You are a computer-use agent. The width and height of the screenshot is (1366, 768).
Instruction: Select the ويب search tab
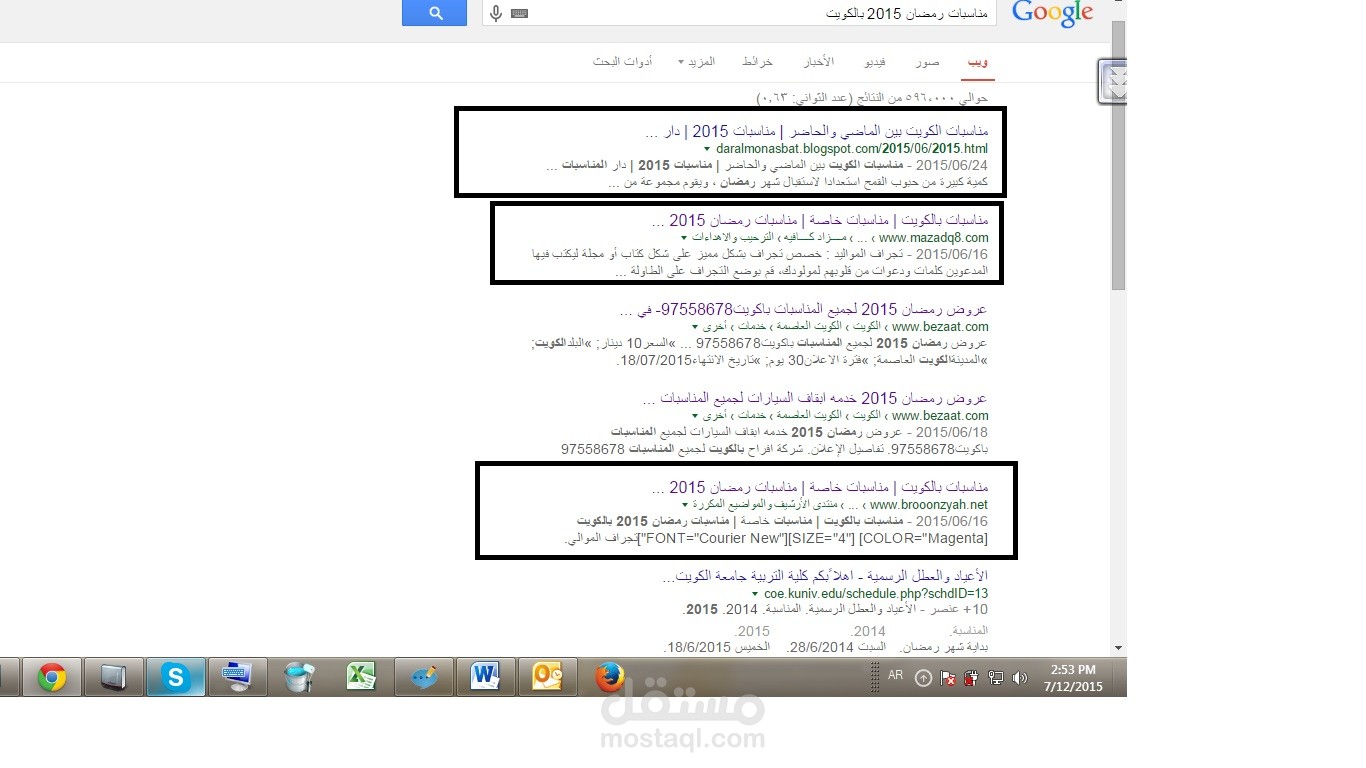point(978,62)
